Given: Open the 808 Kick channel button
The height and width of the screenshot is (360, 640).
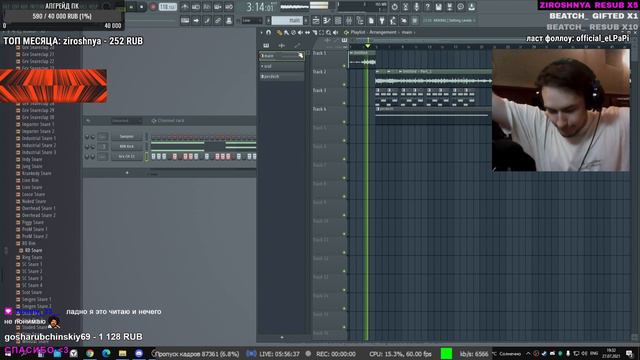Looking at the screenshot, I should coord(127,146).
